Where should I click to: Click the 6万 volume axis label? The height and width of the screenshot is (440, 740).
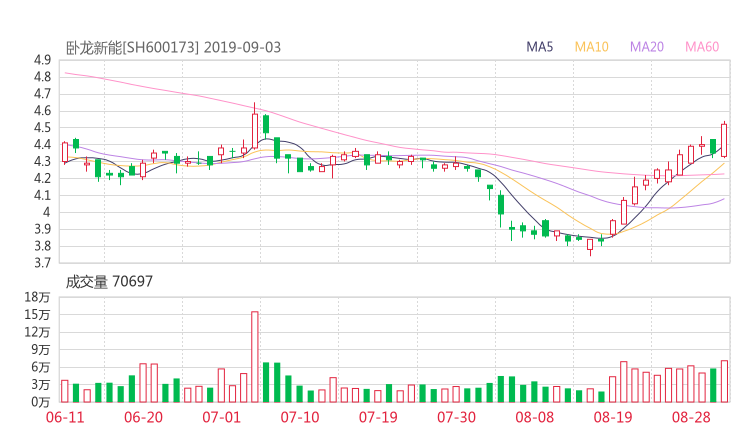(41, 367)
